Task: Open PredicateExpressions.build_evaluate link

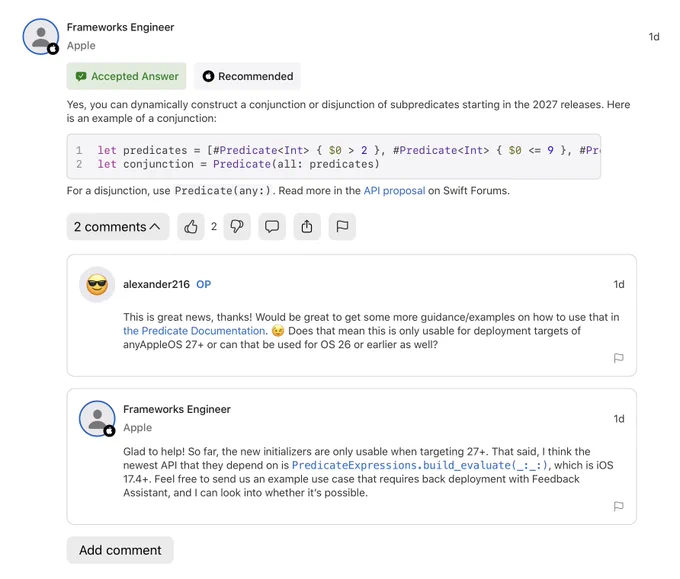Action: point(420,465)
